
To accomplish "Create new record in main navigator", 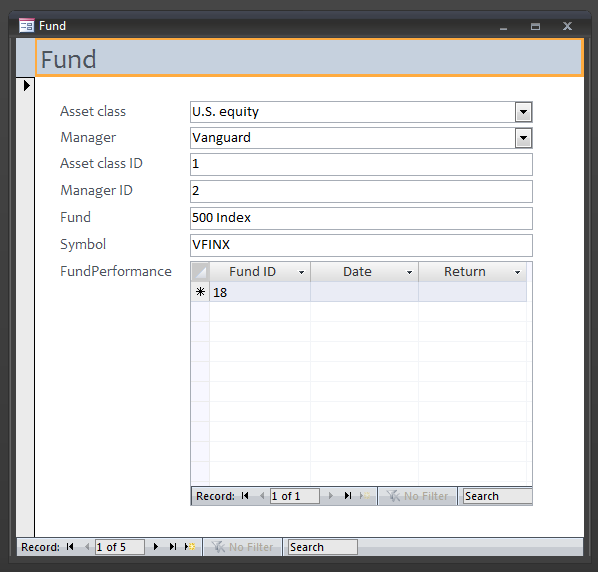I will coord(190,547).
